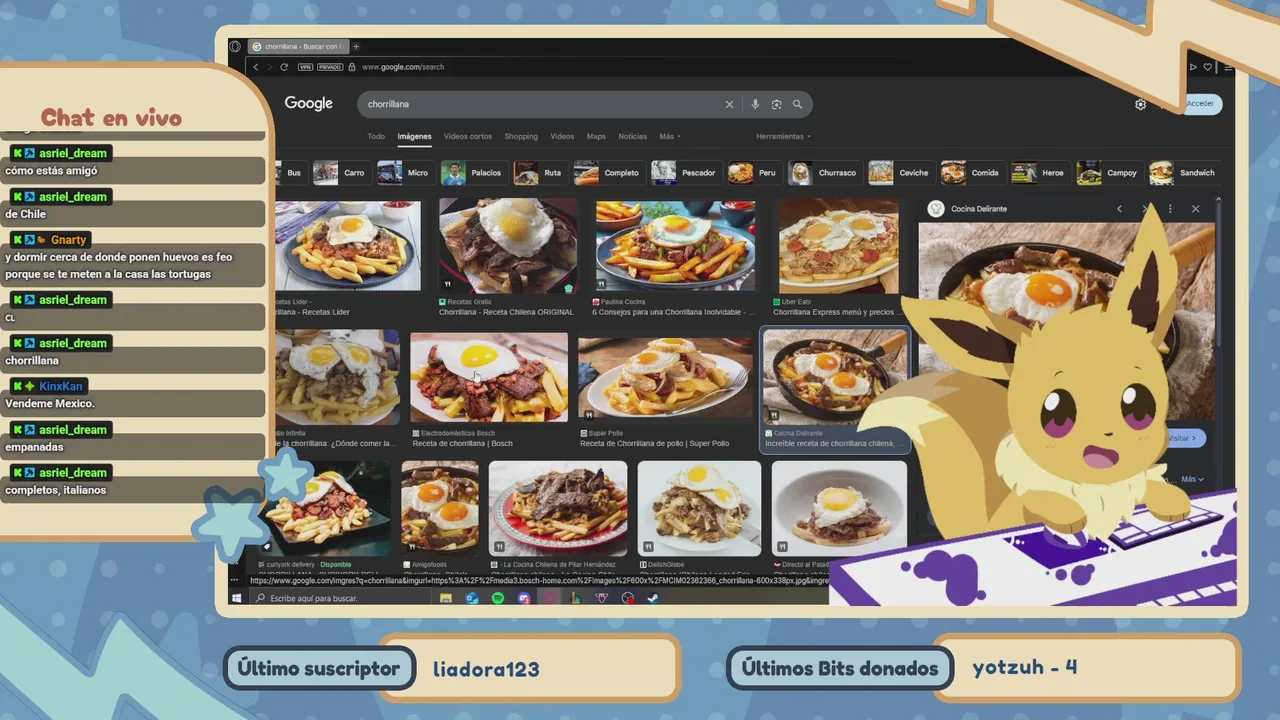Screen dimensions: 1280x720
Task: Open selected Cocina Delirante skillet thumbnail
Action: (x=835, y=377)
